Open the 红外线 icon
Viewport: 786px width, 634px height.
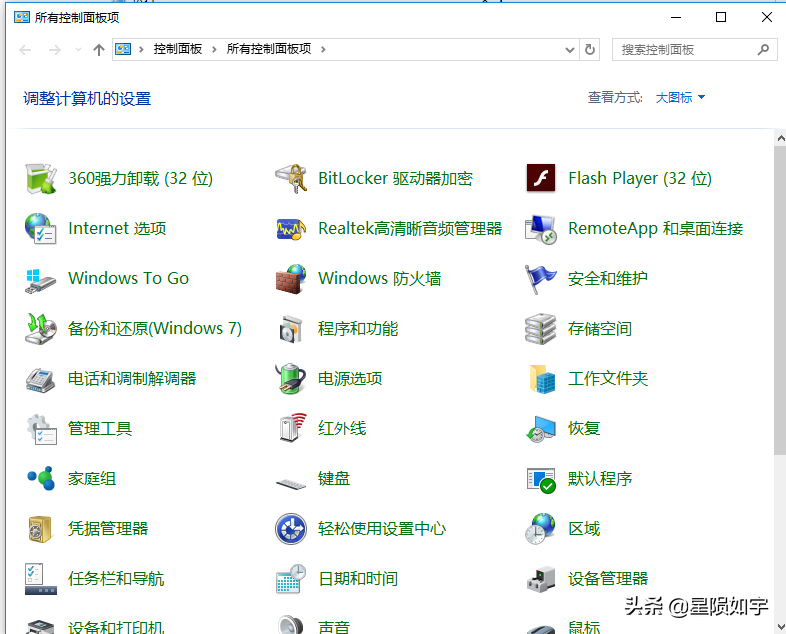[x=292, y=428]
